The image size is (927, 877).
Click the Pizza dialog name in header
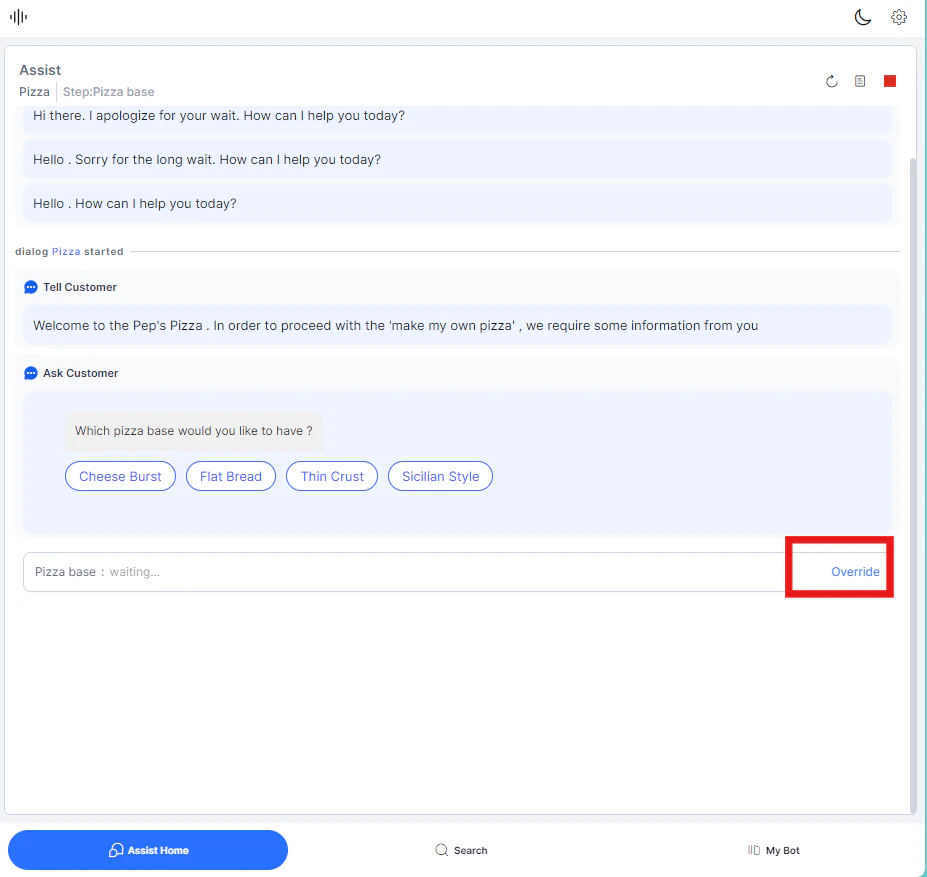pos(34,92)
